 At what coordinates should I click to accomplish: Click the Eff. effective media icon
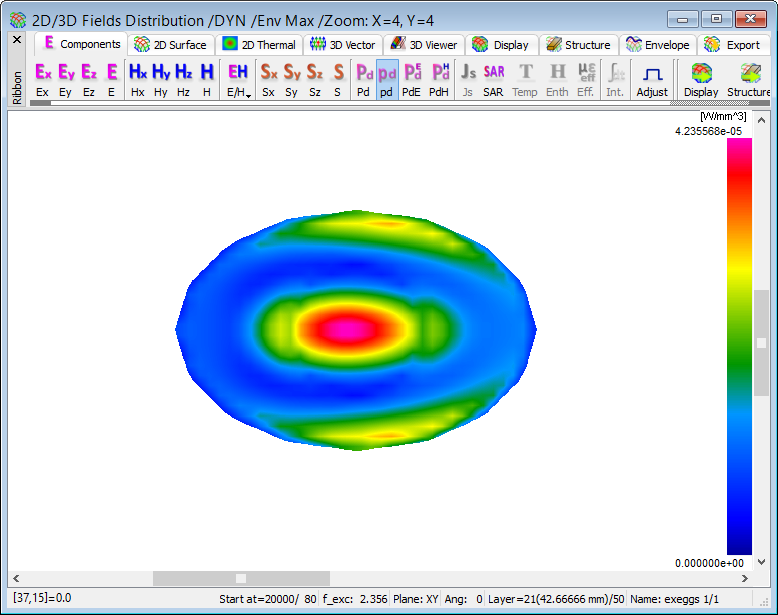[x=586, y=79]
